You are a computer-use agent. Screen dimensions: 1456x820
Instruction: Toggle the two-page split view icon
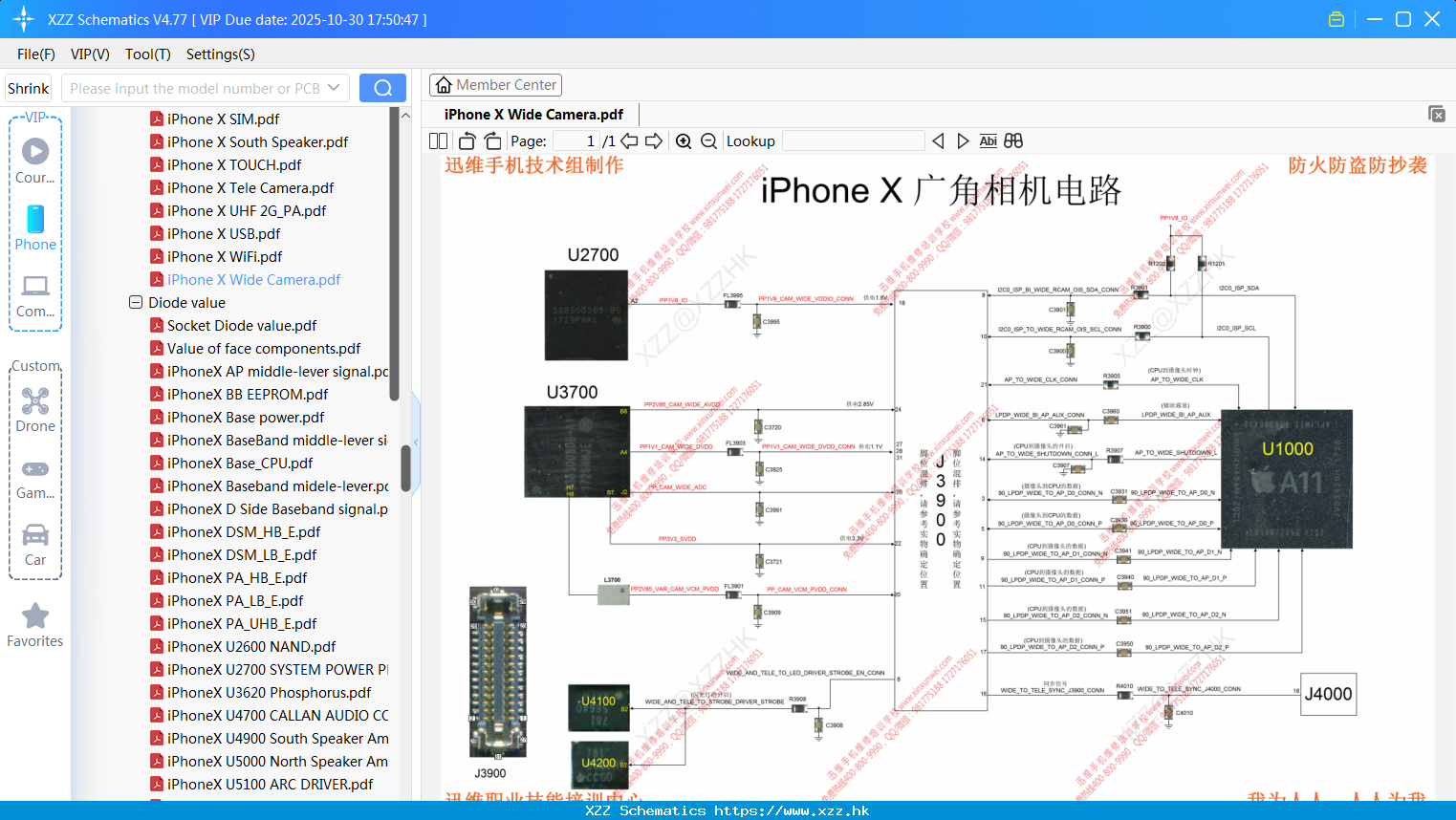438,140
